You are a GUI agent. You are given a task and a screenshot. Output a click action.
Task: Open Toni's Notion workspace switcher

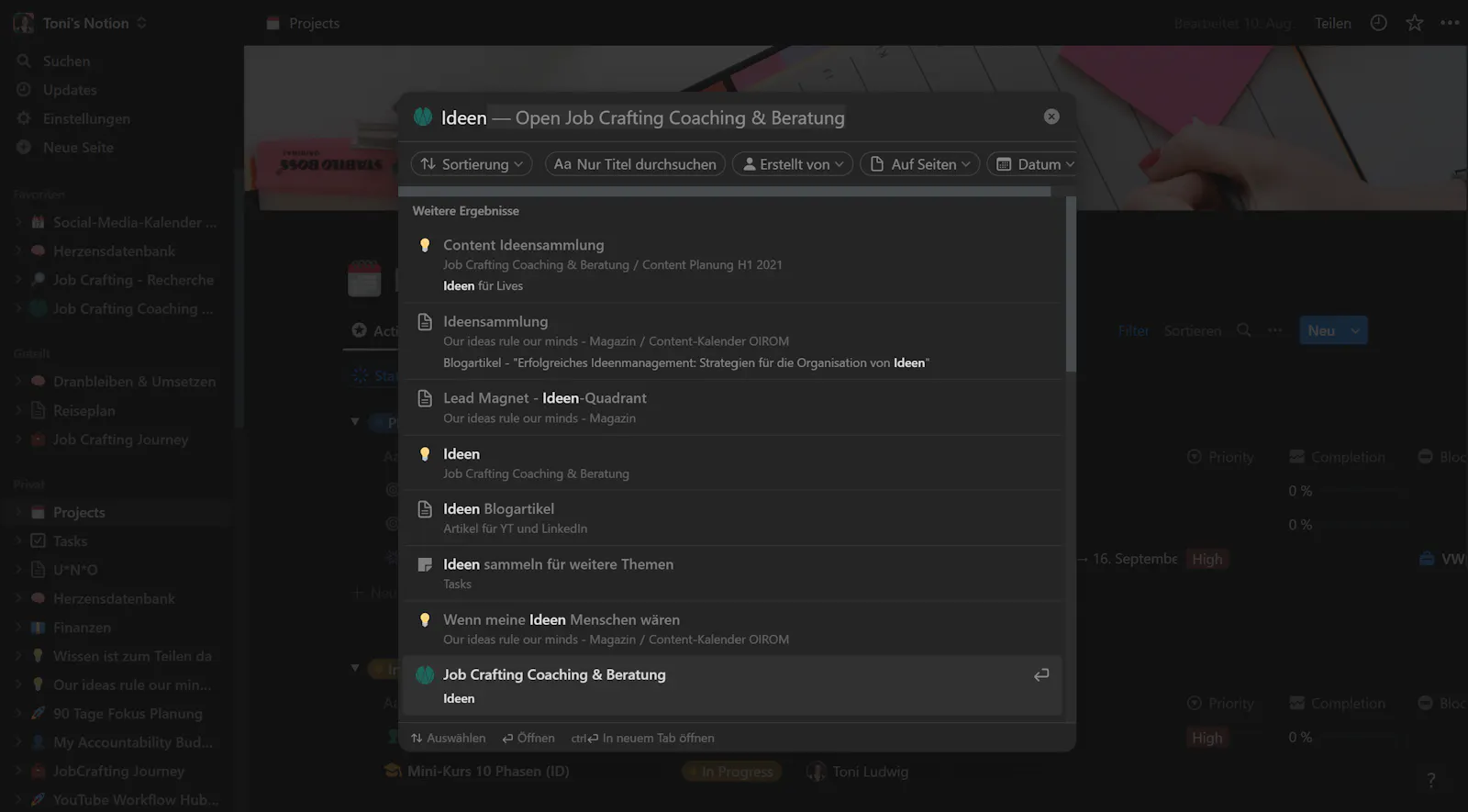(x=81, y=23)
